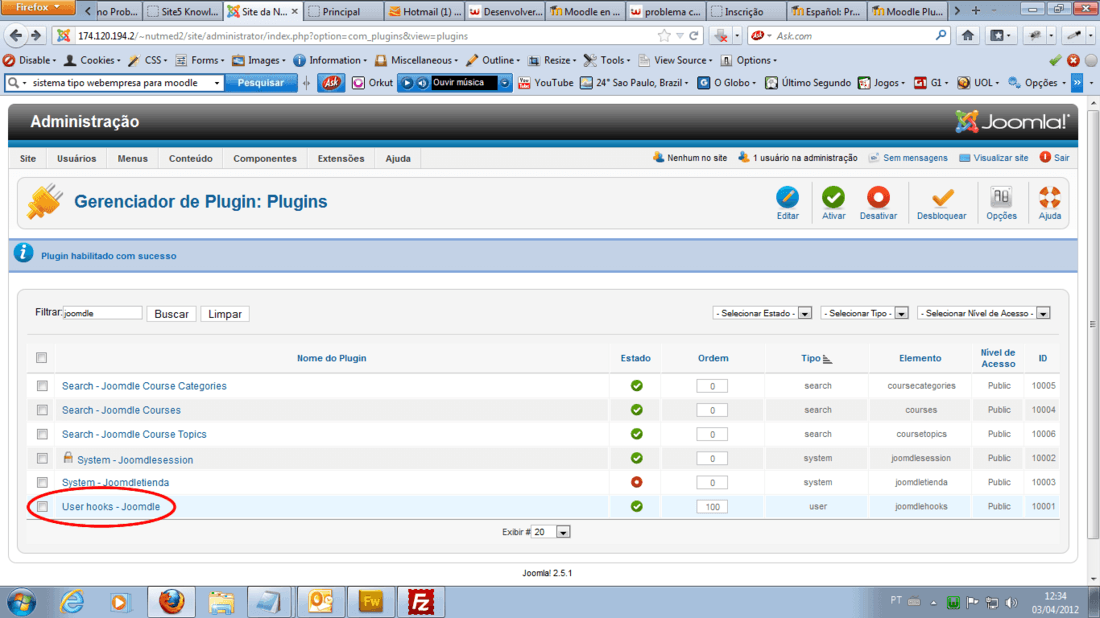Expand the Cookies developer toolbar dropdown
The height and width of the screenshot is (618, 1100).
coord(93,60)
